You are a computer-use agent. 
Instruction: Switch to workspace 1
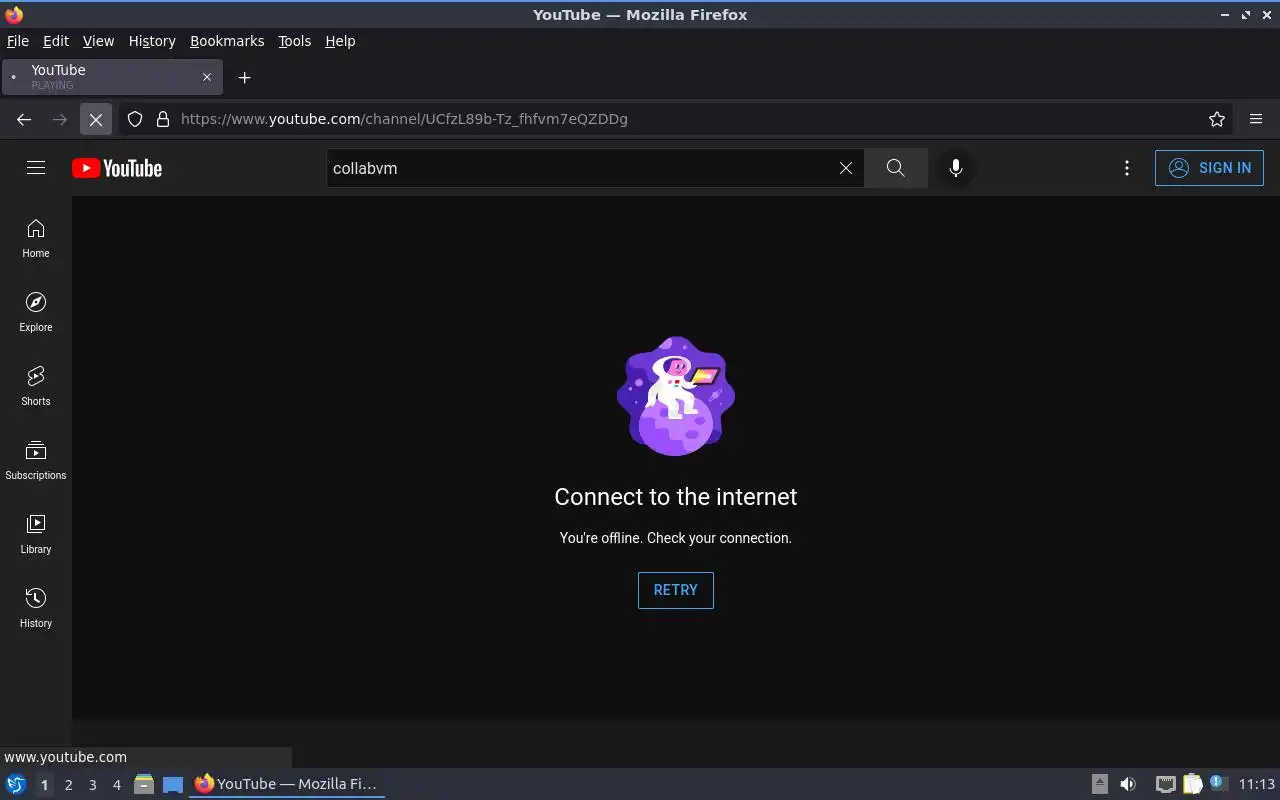pos(45,785)
